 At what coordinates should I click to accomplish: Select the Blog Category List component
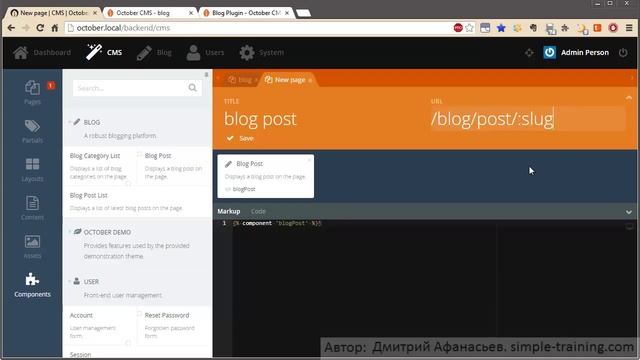(99, 166)
